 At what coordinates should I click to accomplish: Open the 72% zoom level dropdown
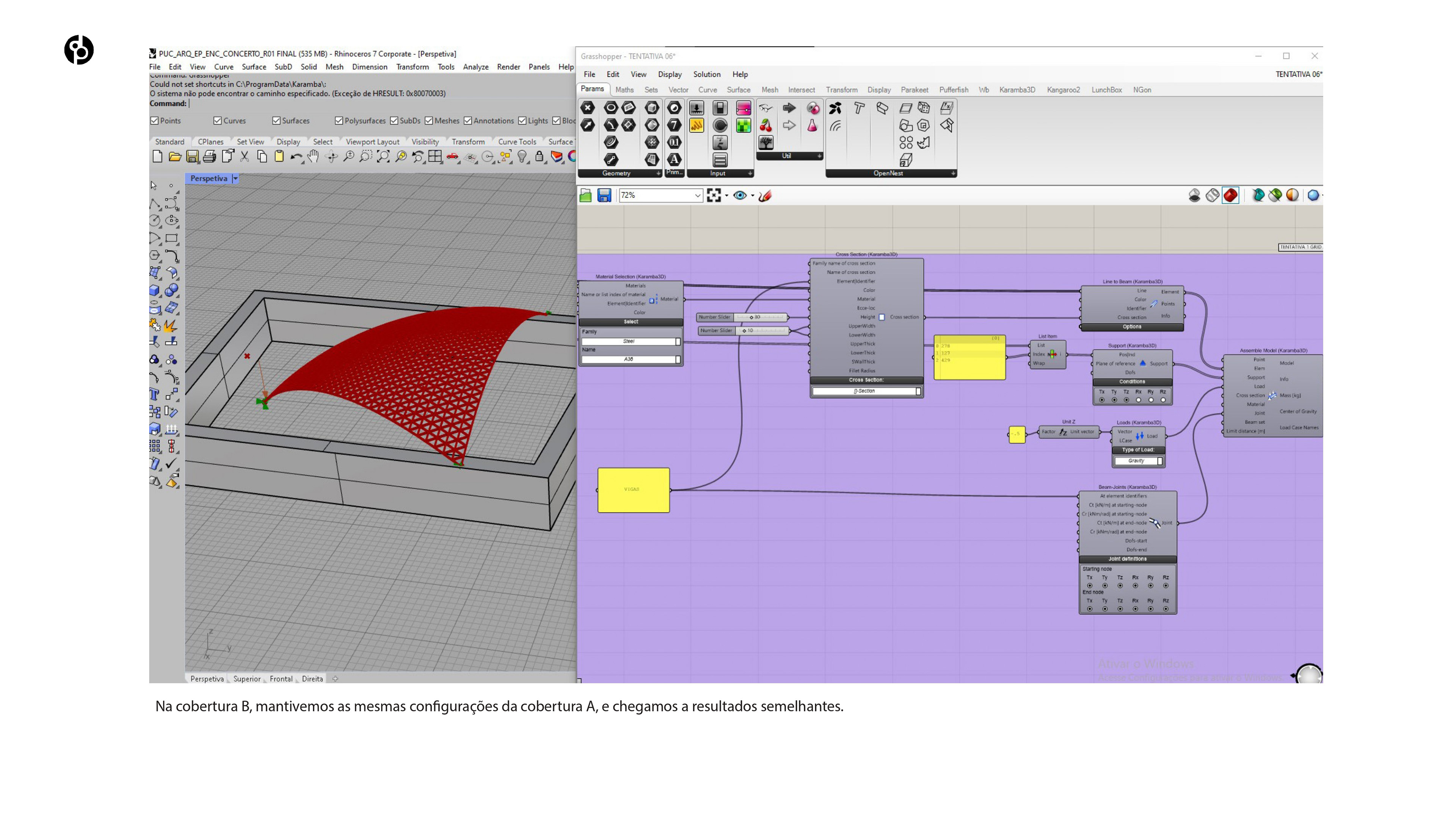point(698,196)
